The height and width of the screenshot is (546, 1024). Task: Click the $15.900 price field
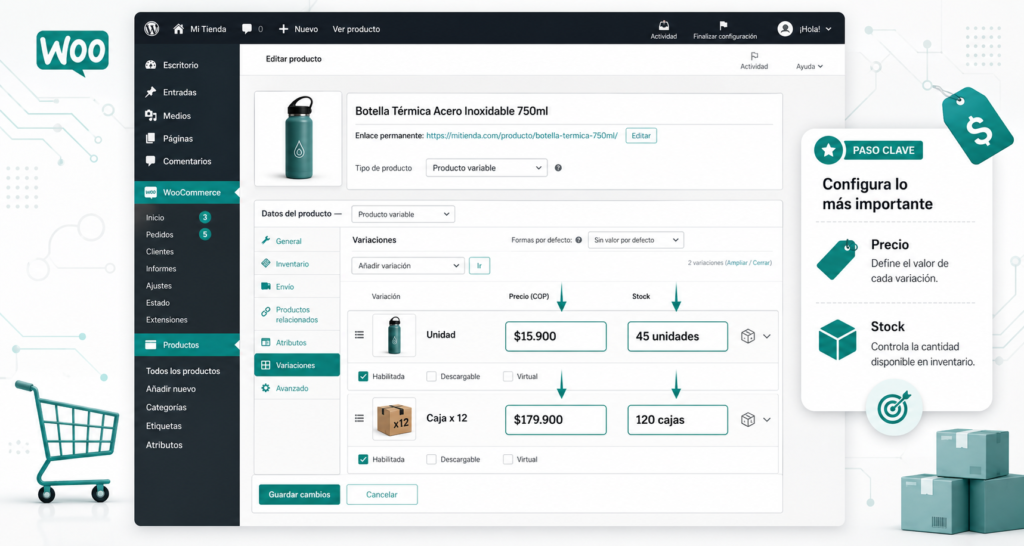pyautogui.click(x=556, y=336)
